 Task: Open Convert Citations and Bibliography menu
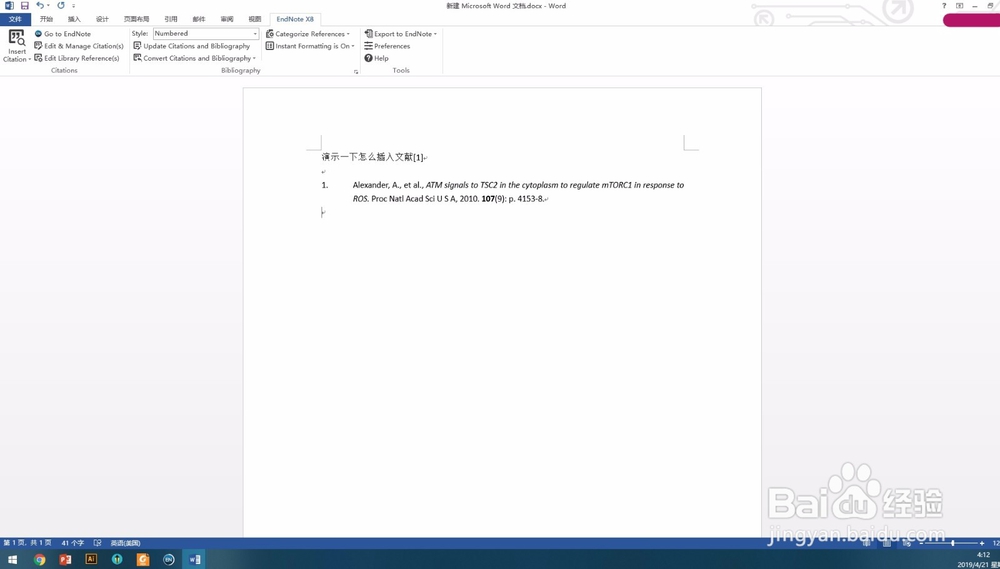(x=195, y=58)
